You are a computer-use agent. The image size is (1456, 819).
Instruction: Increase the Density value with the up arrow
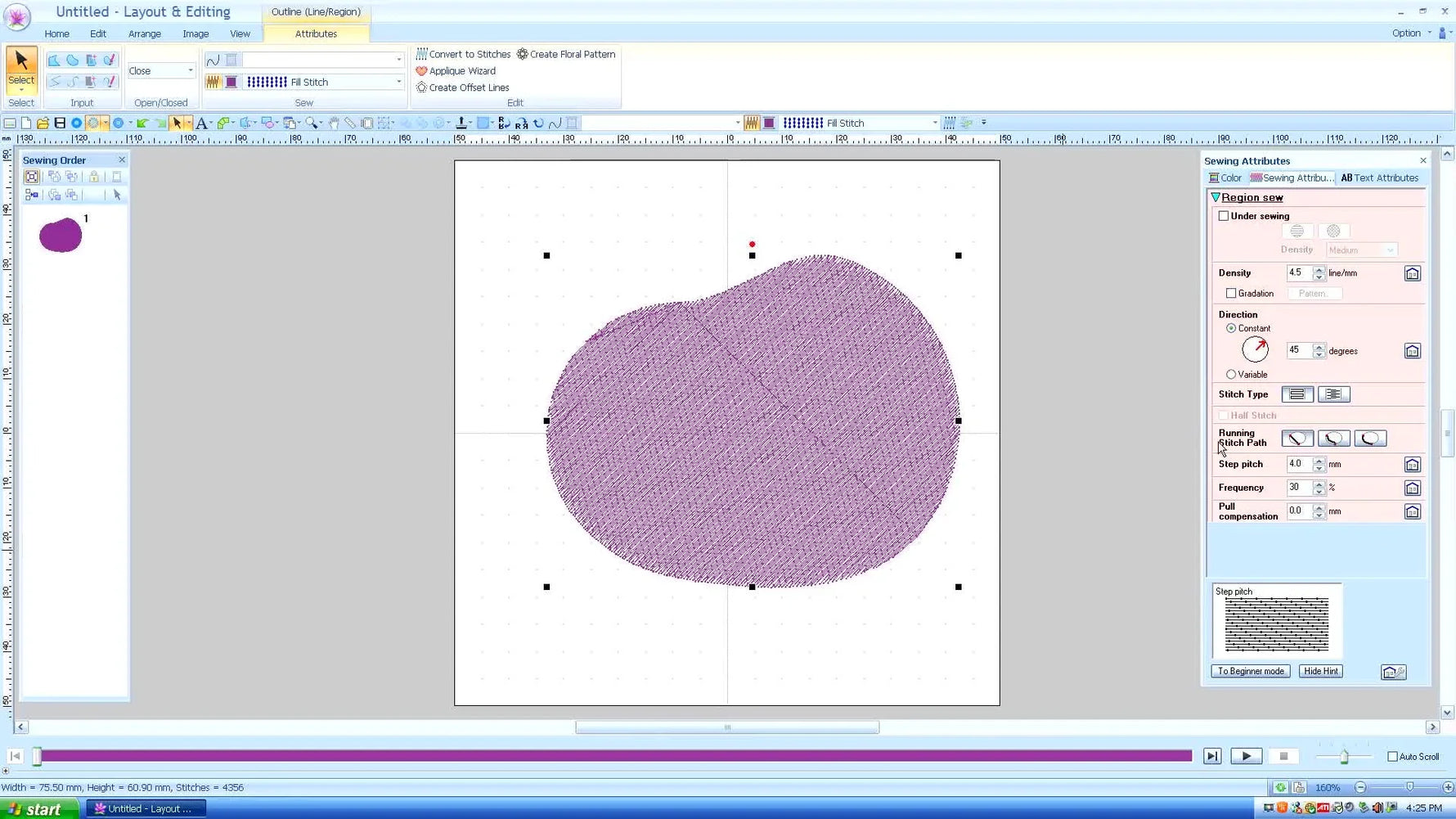click(1319, 269)
